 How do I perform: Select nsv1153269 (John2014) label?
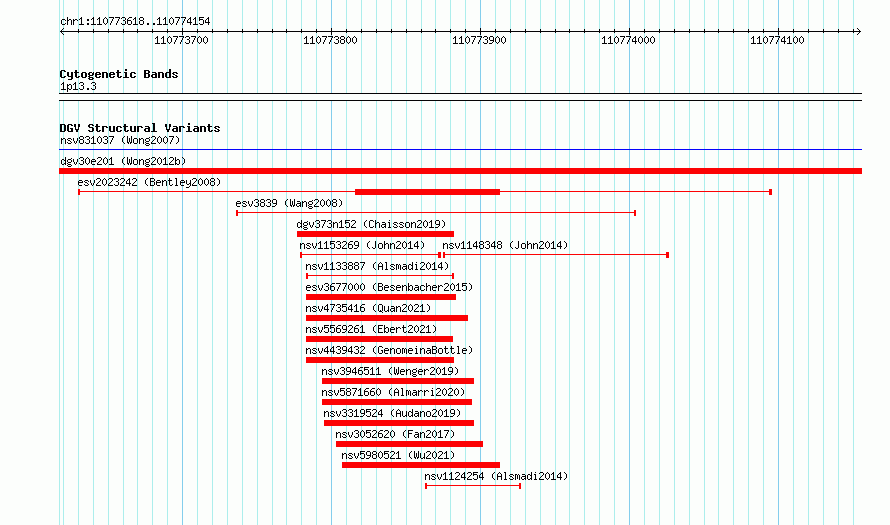[362, 245]
